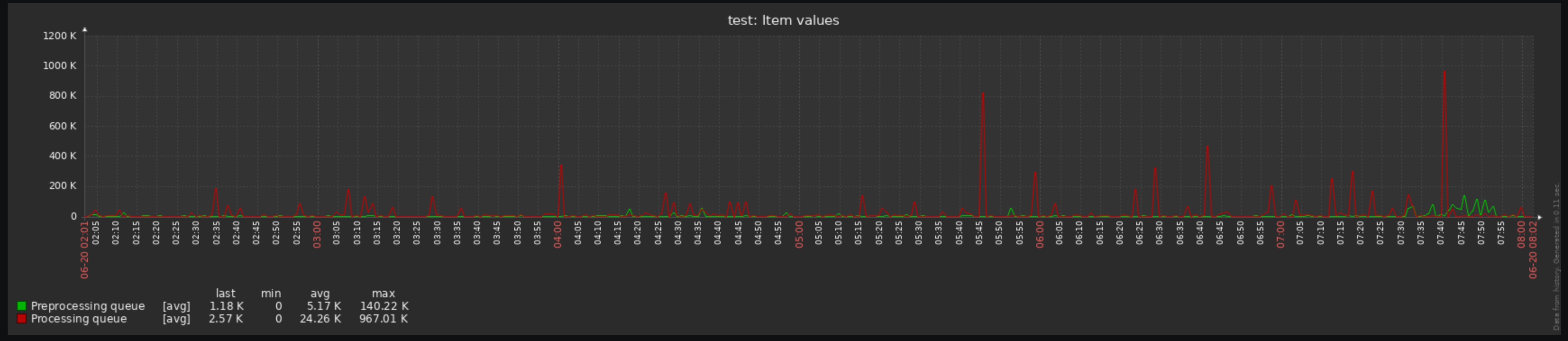
Task: Click the red Processing queue color swatch
Action: coord(22,318)
